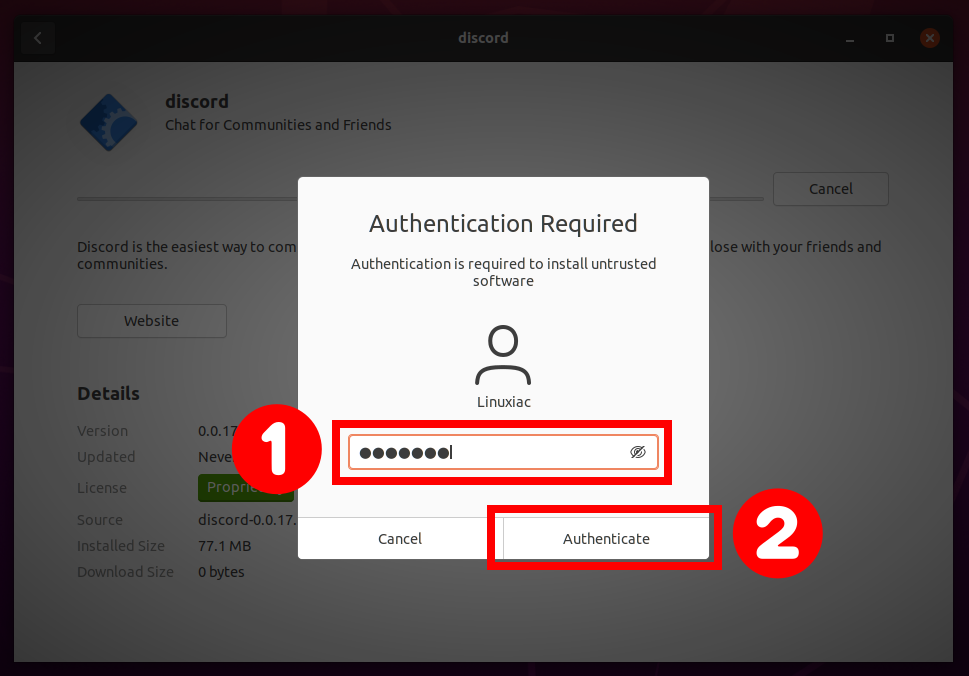The width and height of the screenshot is (969, 676).
Task: Click the green Proprietary license badge
Action: coord(245,488)
